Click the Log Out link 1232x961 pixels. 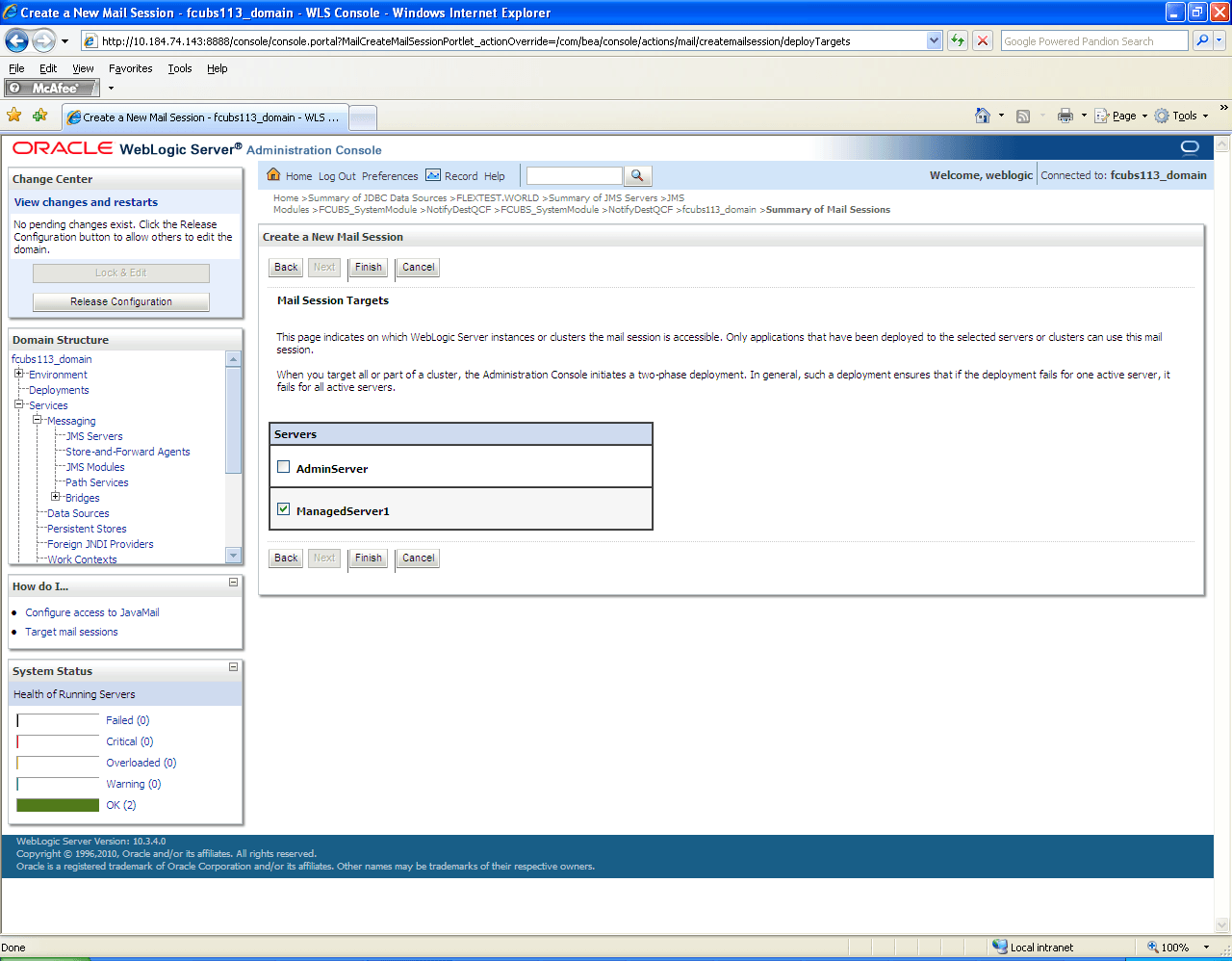337,176
